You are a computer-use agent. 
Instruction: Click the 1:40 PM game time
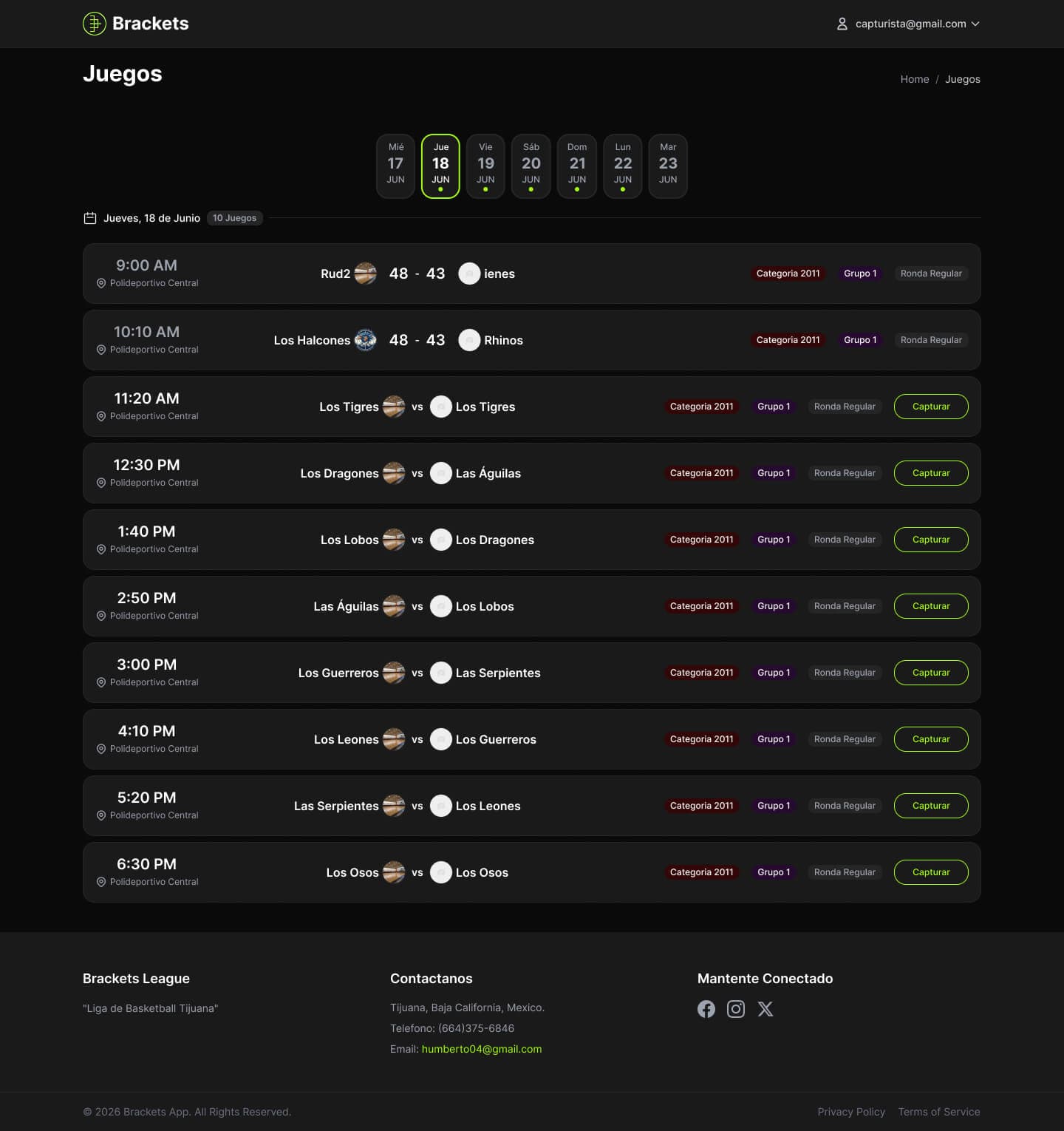[146, 531]
